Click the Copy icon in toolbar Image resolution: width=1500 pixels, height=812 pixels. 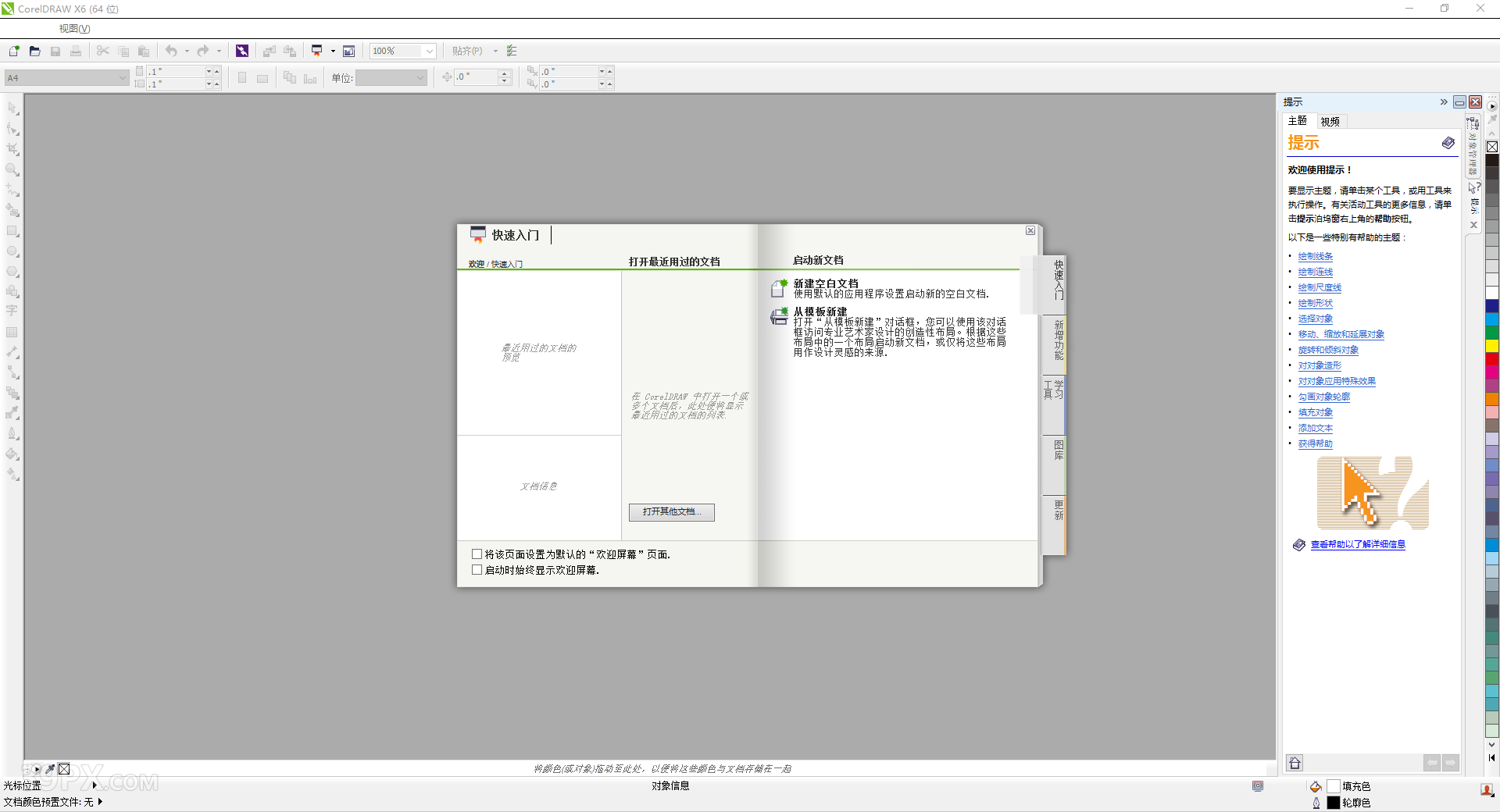click(123, 51)
